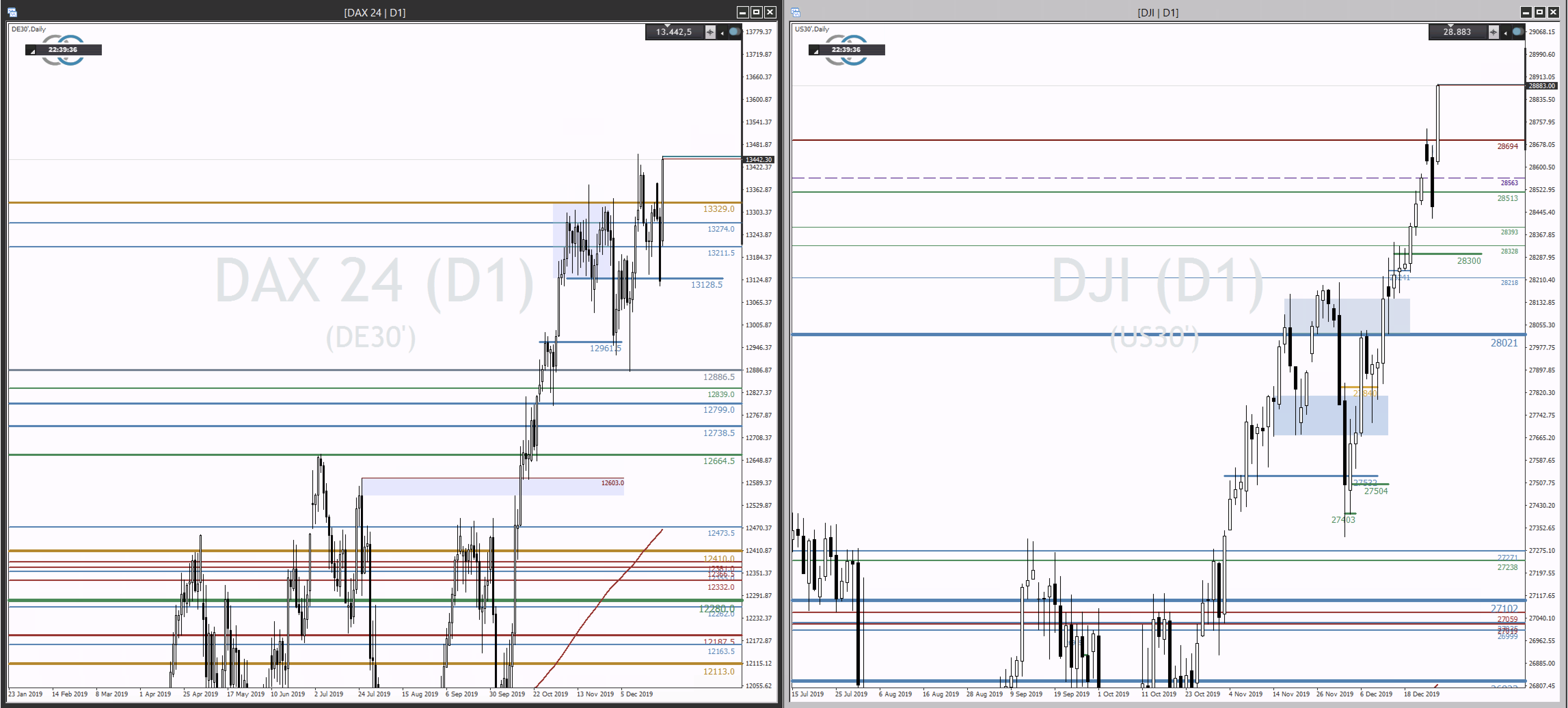The width and height of the screenshot is (1568, 708).
Task: Select the 27403 level label
Action: [1343, 519]
